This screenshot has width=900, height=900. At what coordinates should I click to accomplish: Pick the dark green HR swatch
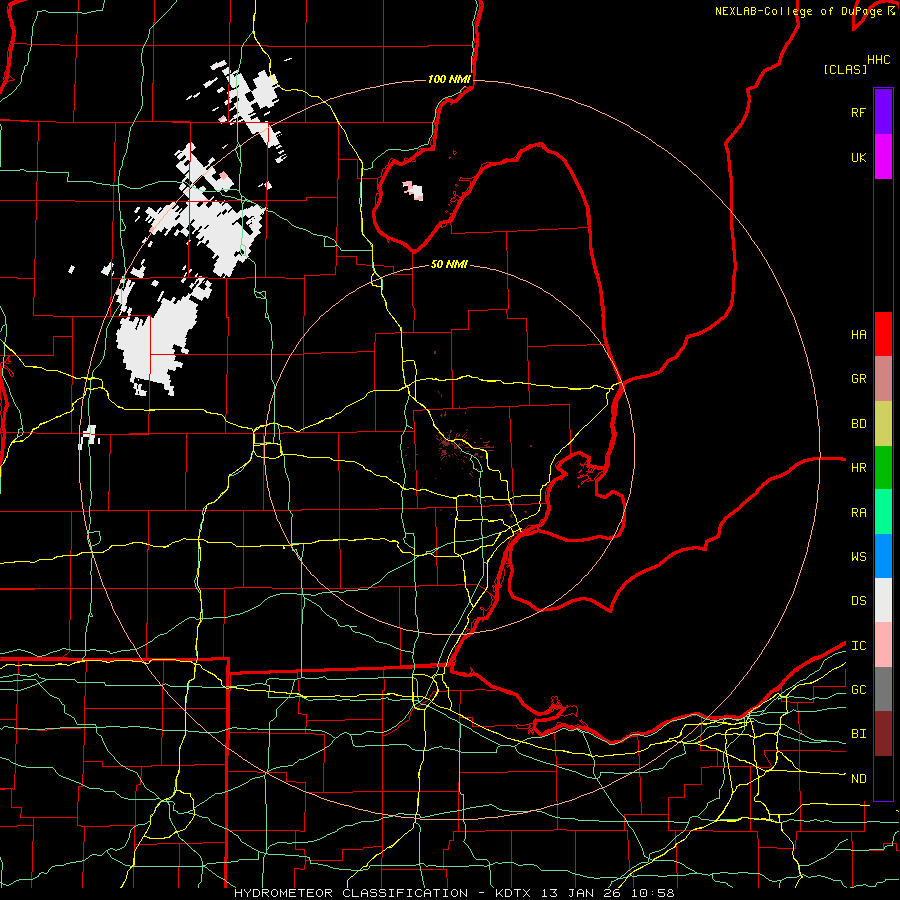(883, 468)
